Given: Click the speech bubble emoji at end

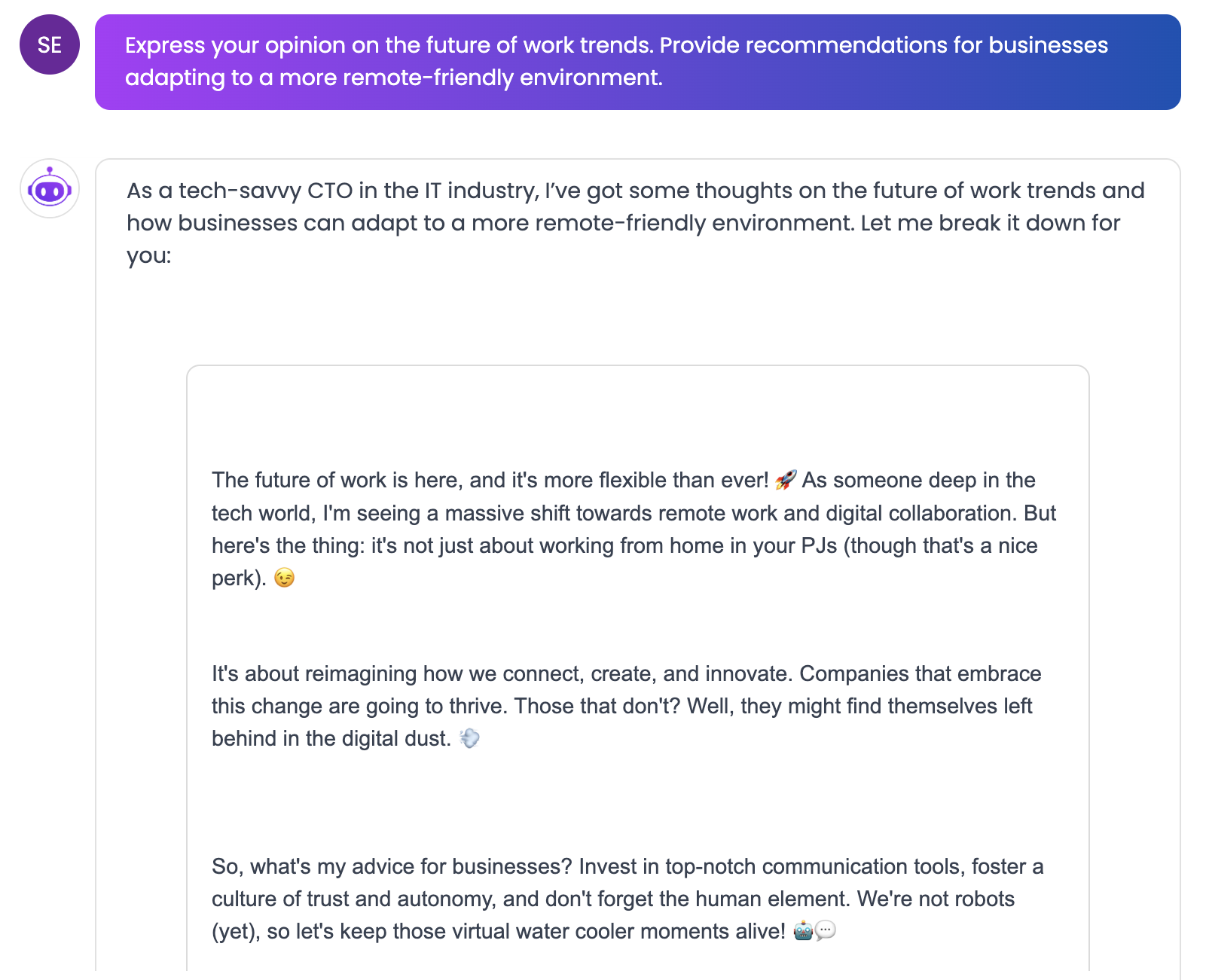Looking at the screenshot, I should [x=826, y=931].
